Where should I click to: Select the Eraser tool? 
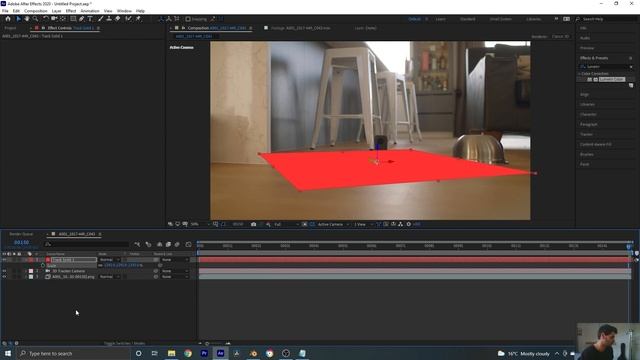(118, 19)
